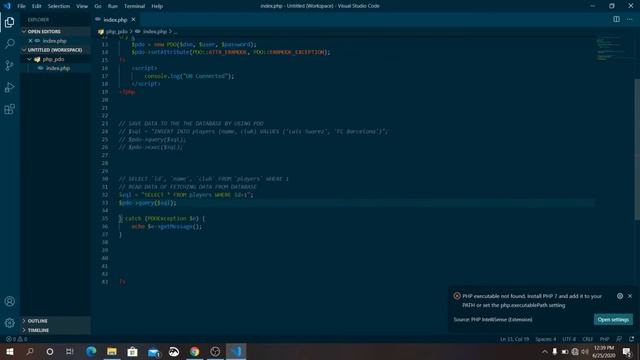Collapse the Untitled (Workspace) section

pos(55,50)
